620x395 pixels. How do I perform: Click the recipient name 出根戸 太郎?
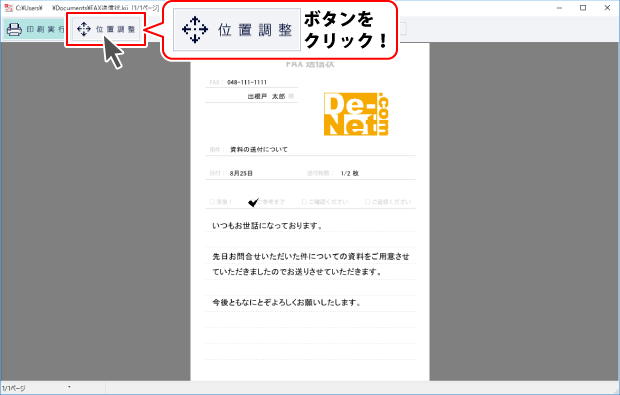pos(266,96)
